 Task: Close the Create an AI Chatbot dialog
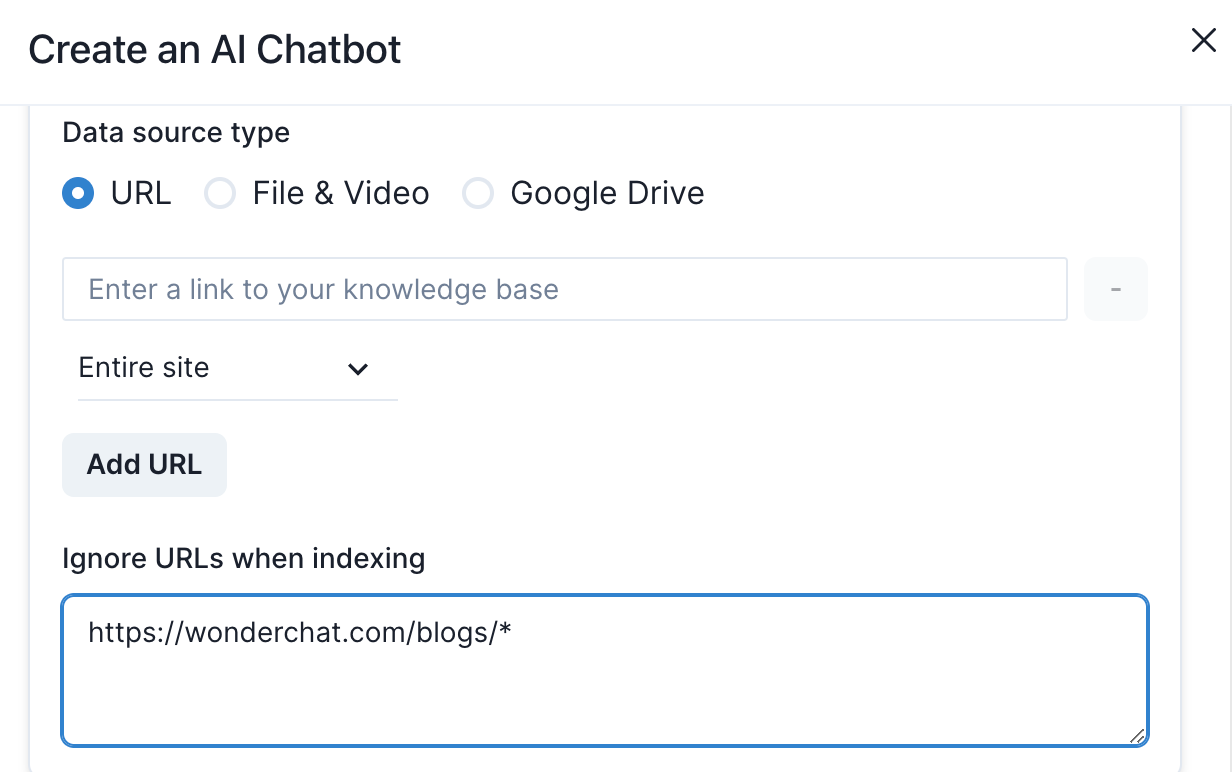pos(1202,41)
